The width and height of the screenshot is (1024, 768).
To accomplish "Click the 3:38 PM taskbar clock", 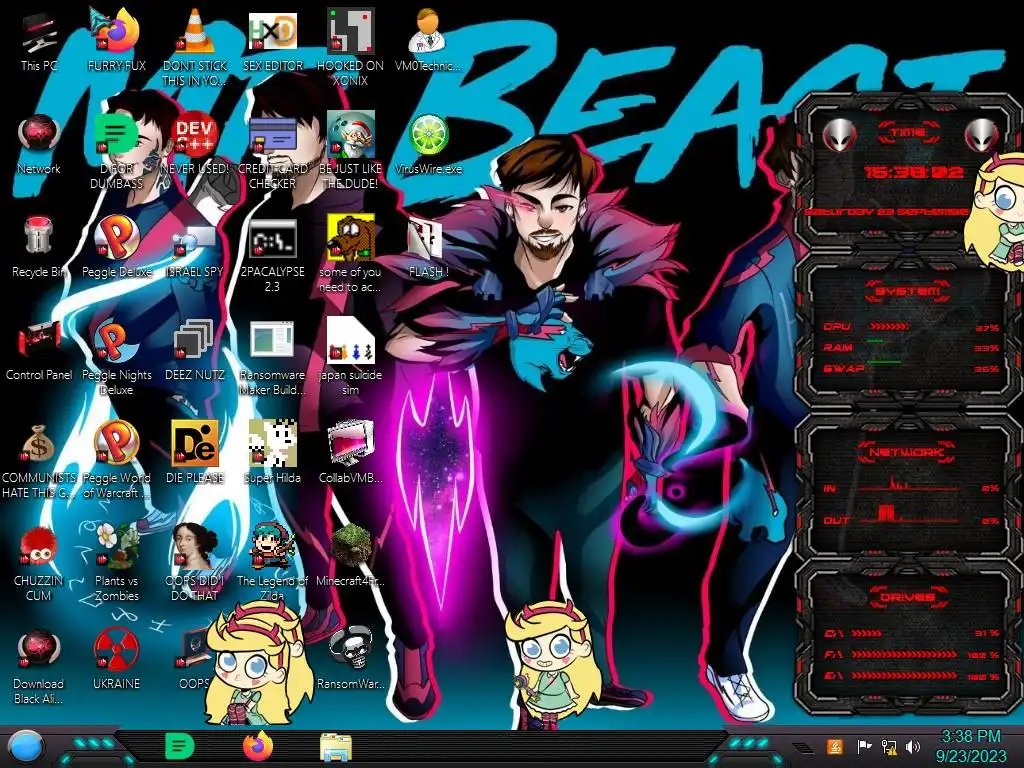I will click(x=971, y=746).
